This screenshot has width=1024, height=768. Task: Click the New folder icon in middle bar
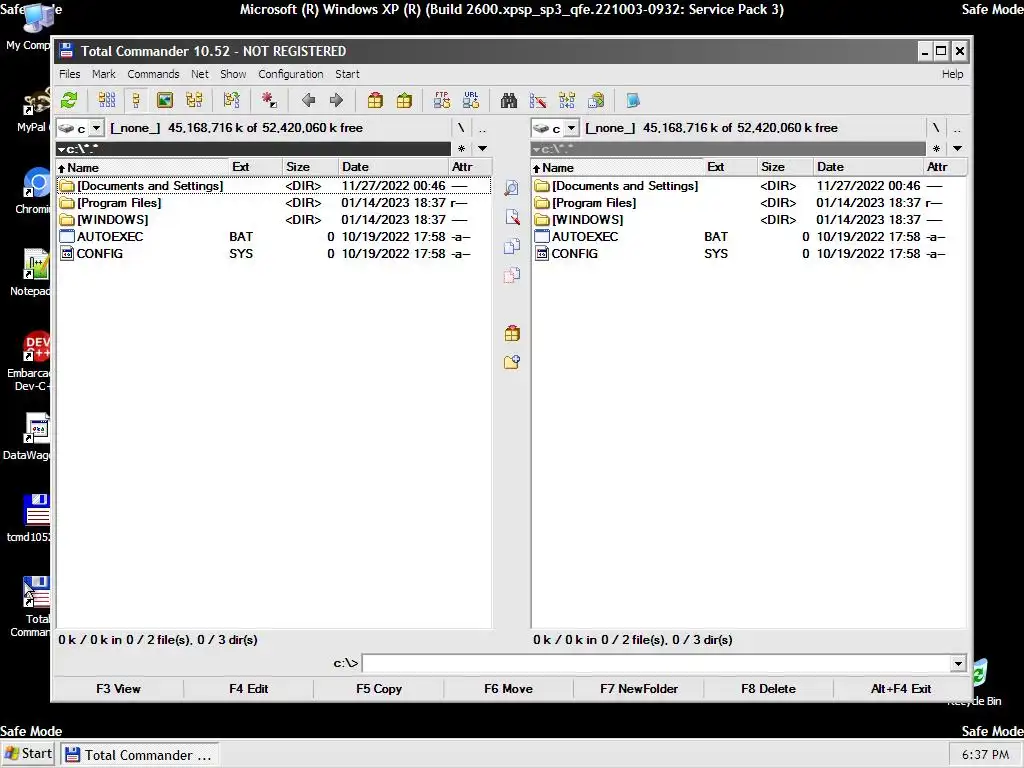pos(512,362)
